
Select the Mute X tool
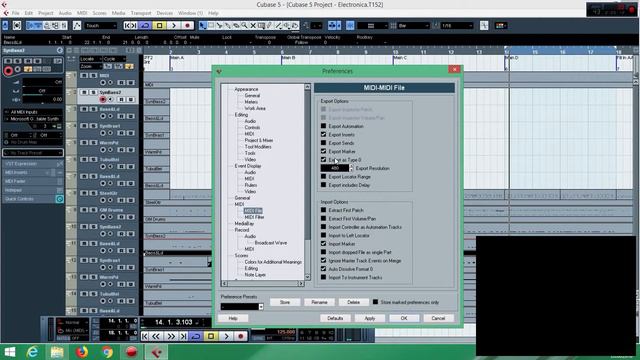click(x=253, y=25)
